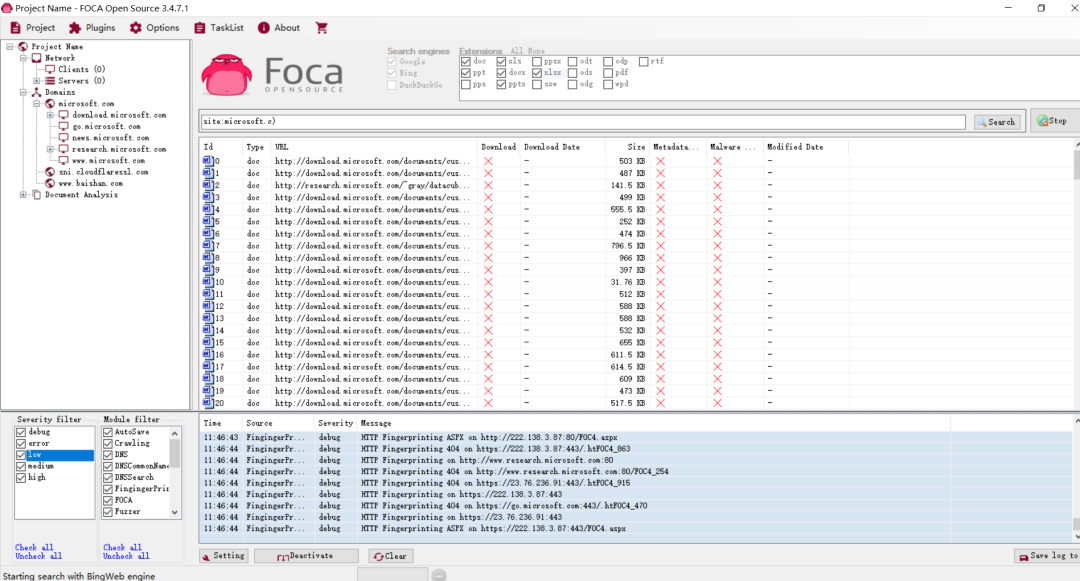Toggle the doc extension checkbox

(x=466, y=61)
